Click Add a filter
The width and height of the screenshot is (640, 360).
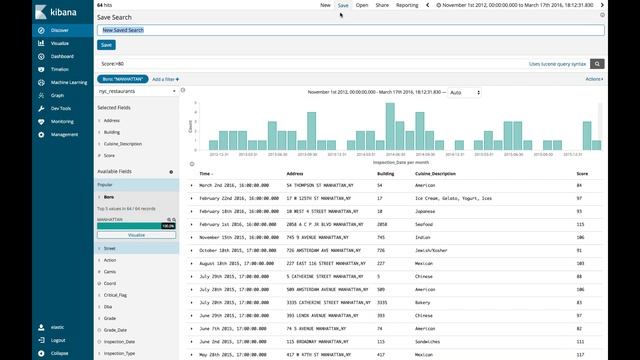165,79
